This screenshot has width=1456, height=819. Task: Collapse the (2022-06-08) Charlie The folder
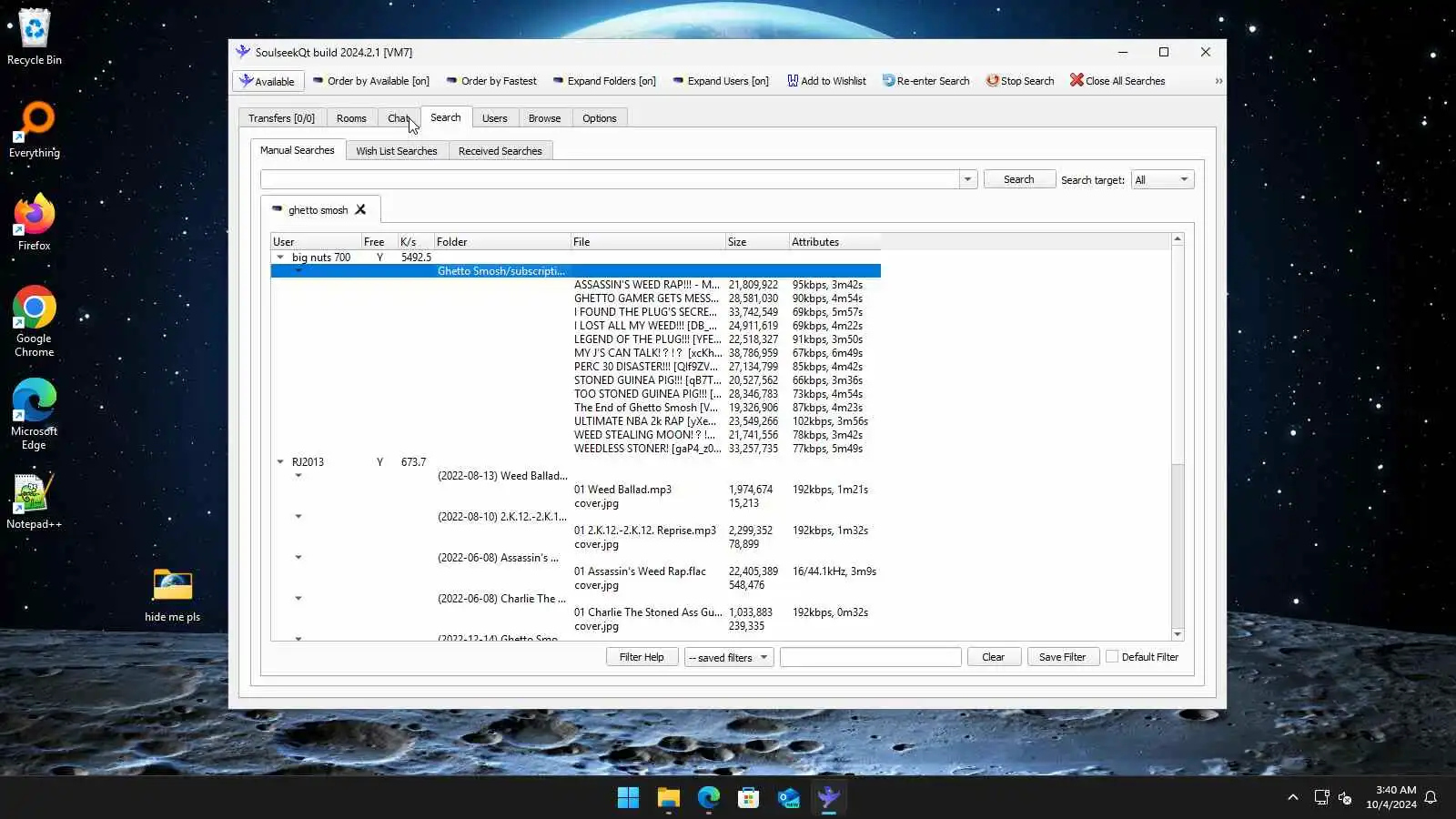(298, 599)
